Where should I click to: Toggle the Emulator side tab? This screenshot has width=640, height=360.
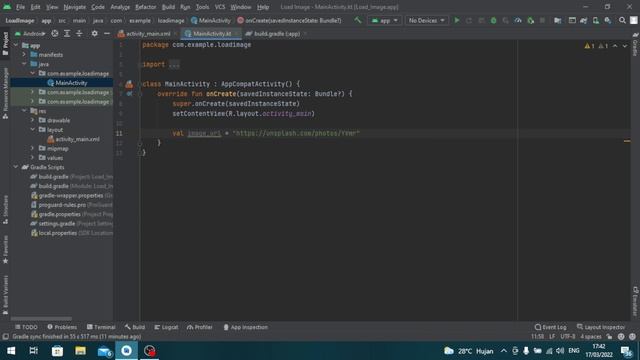(635, 301)
